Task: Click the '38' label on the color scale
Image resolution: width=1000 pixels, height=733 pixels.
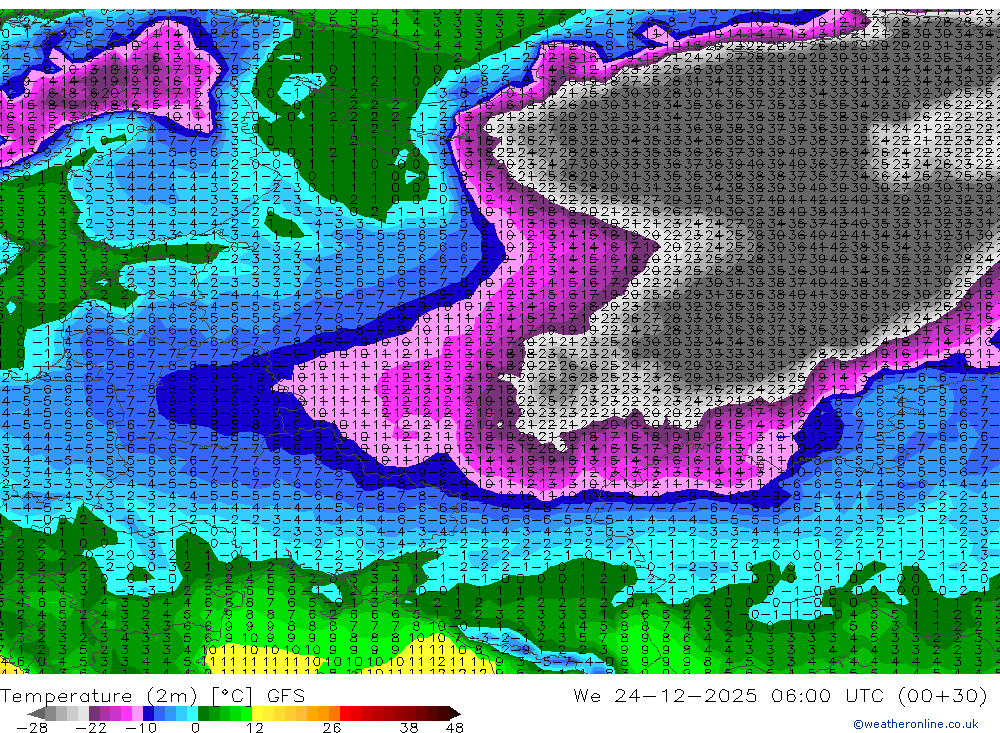Action: [409, 727]
